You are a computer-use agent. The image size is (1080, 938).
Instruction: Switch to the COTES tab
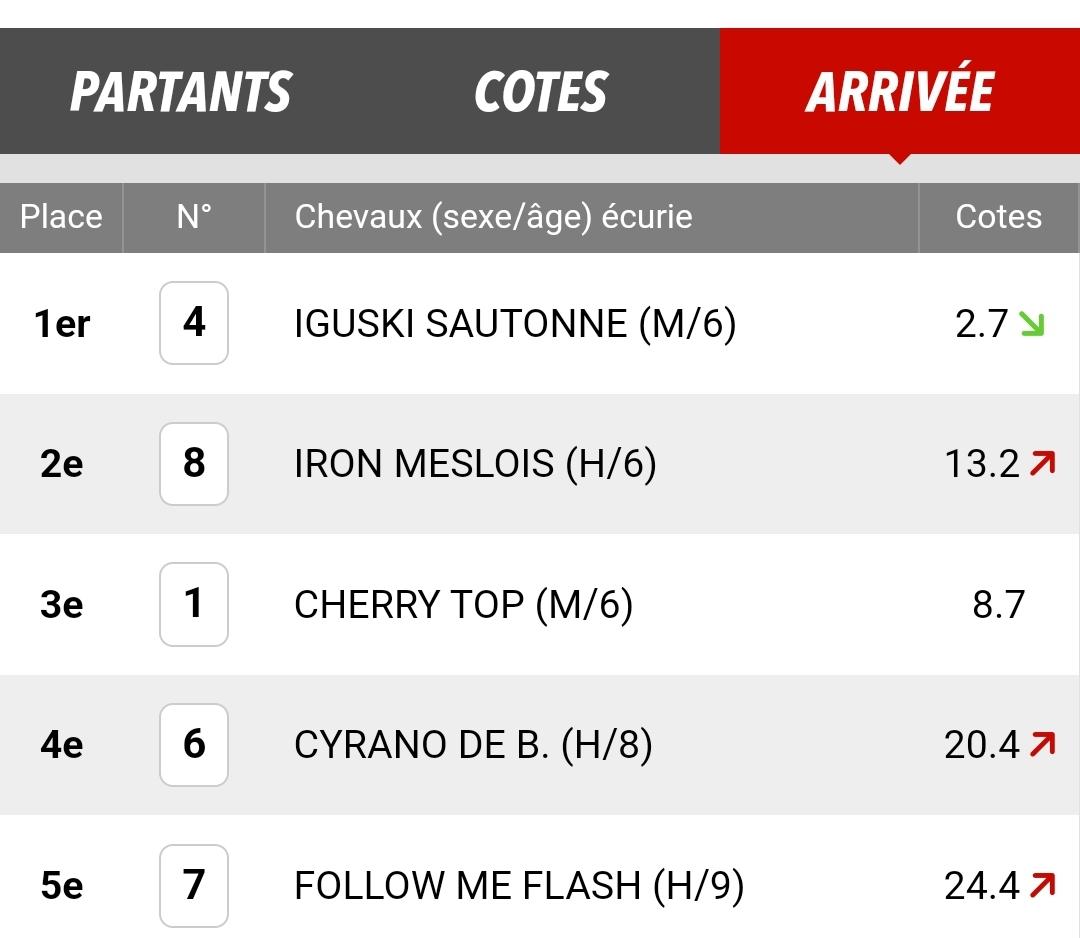(541, 91)
